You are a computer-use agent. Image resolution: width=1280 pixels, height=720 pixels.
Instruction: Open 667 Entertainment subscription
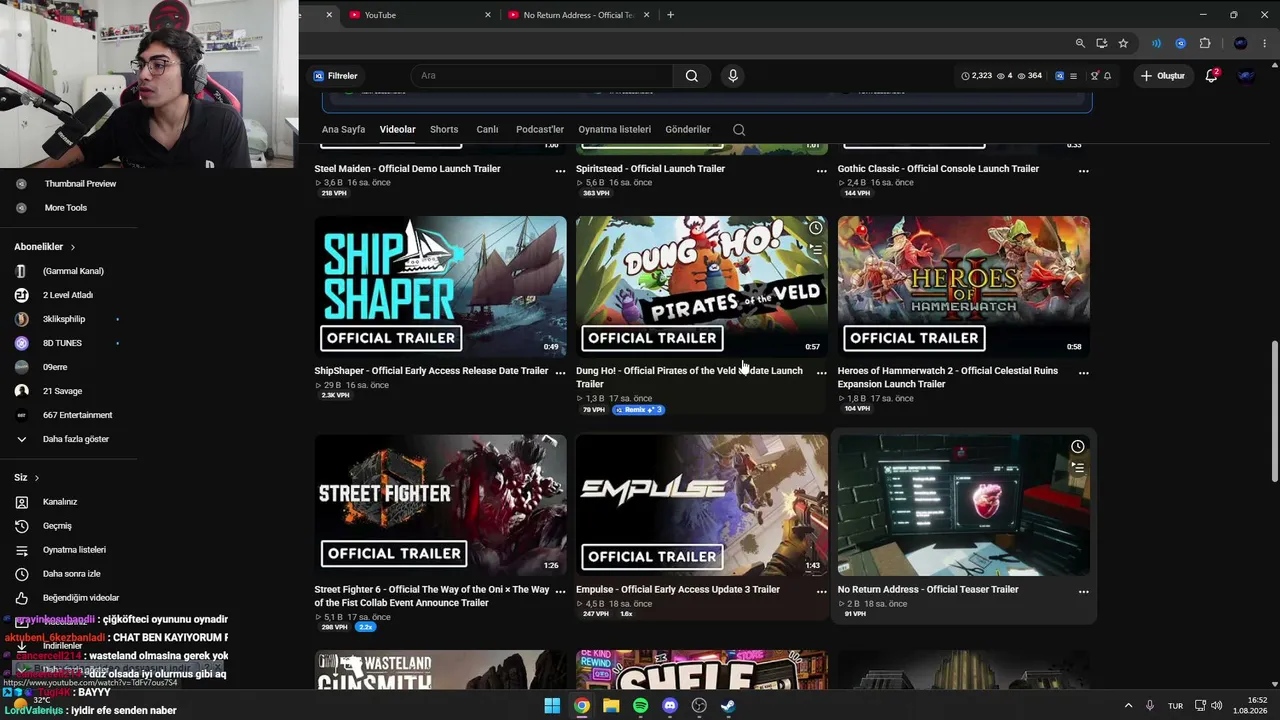coord(77,415)
